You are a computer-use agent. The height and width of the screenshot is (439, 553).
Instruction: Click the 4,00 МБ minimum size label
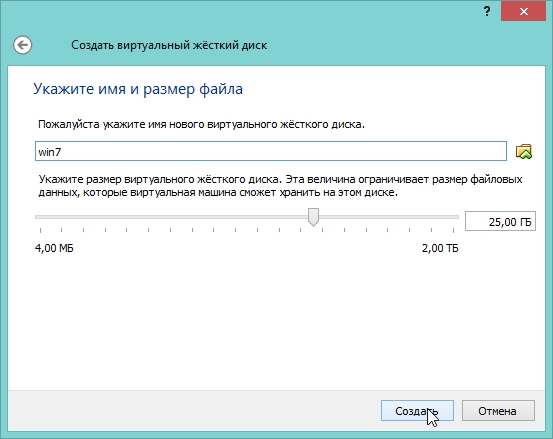[x=54, y=248]
